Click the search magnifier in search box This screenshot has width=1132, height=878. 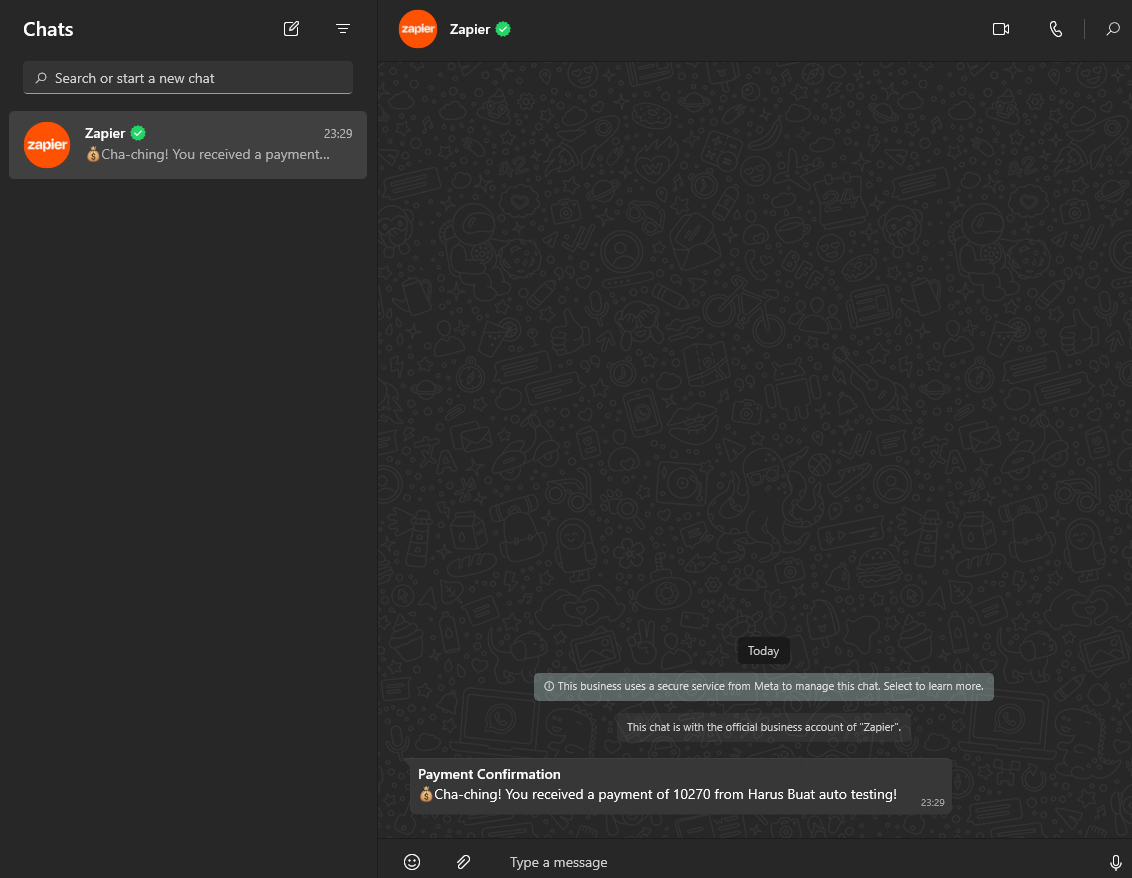pos(41,78)
